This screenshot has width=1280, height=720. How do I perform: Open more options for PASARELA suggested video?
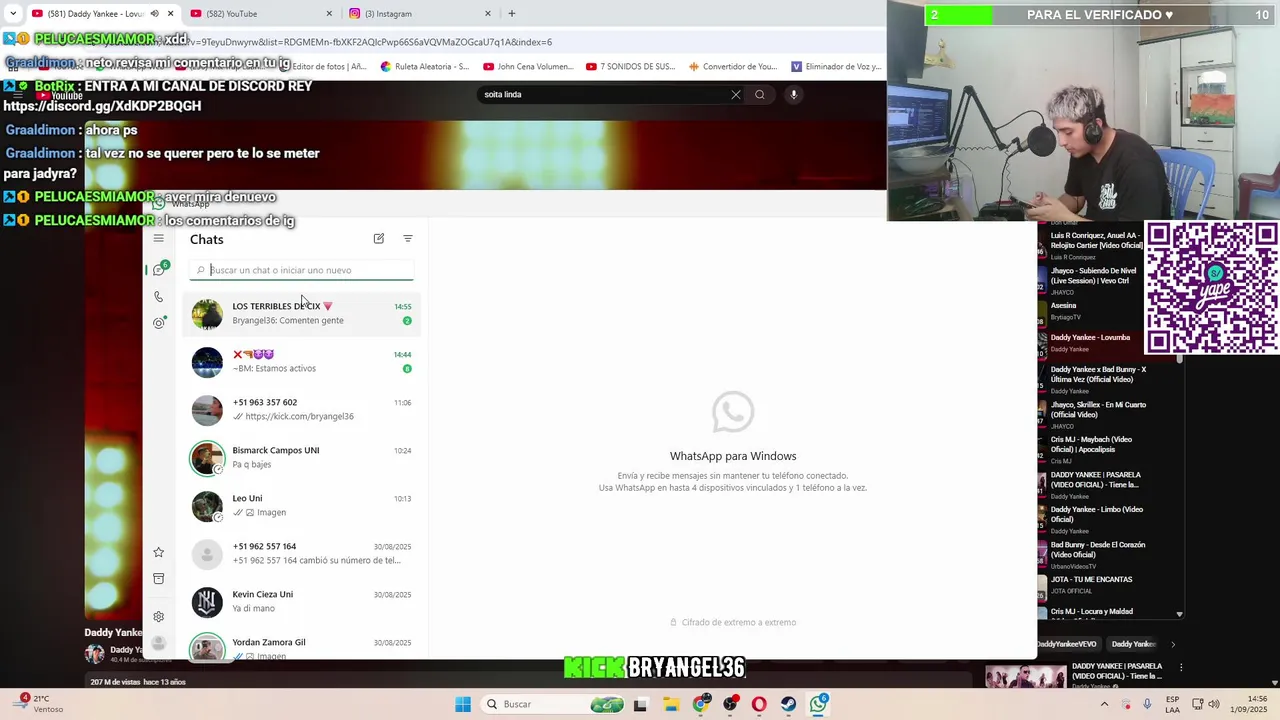(1181, 667)
